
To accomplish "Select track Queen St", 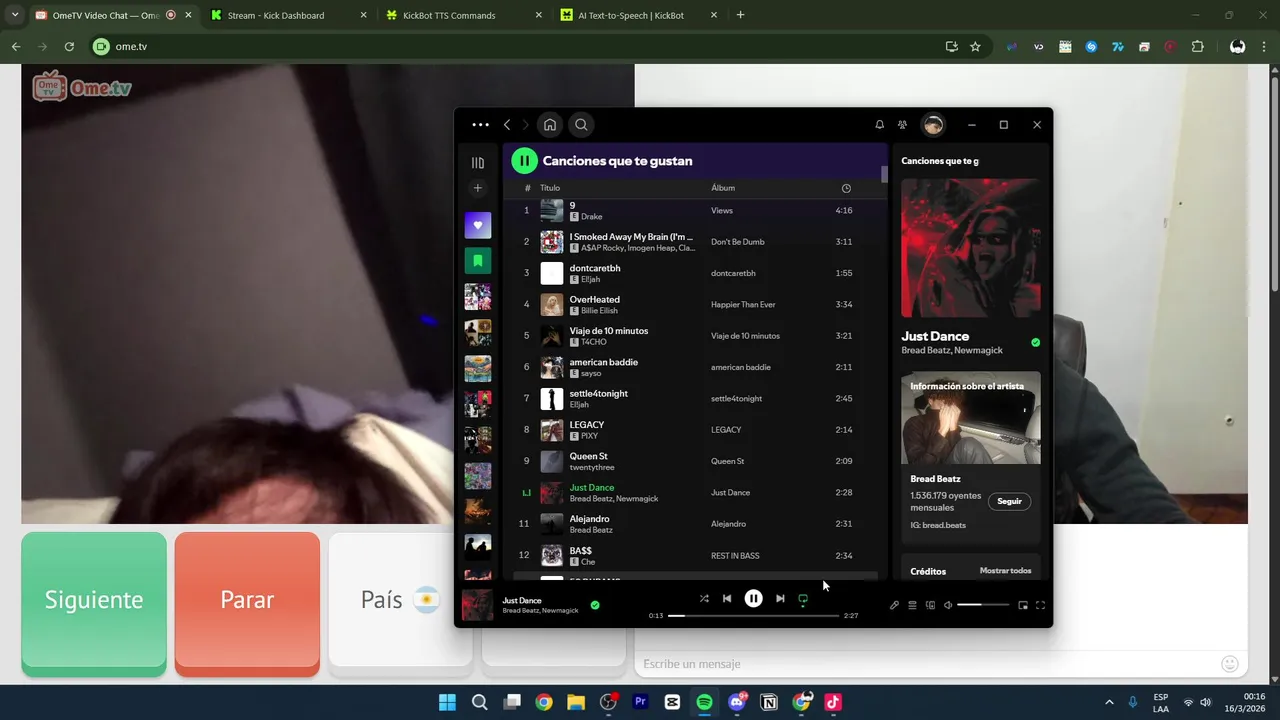I will (x=695, y=461).
